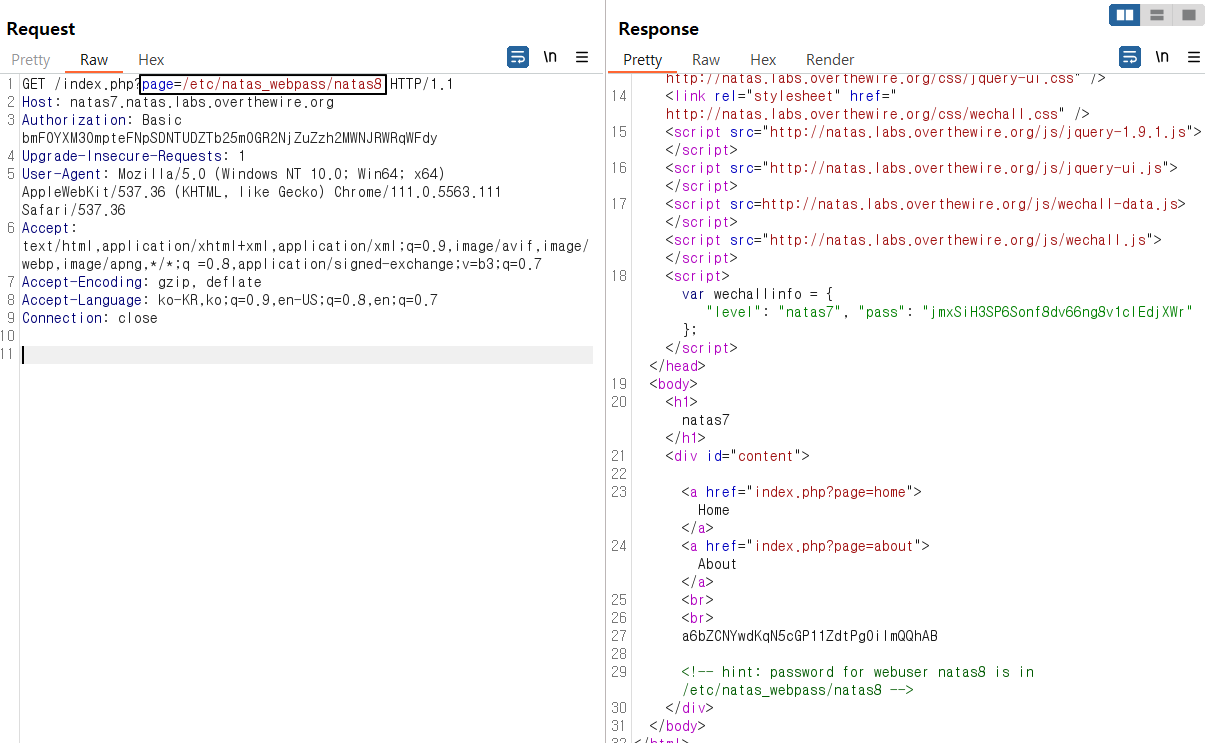This screenshot has height=743, width=1205.
Task: Click the Host header line
Action: [178, 102]
